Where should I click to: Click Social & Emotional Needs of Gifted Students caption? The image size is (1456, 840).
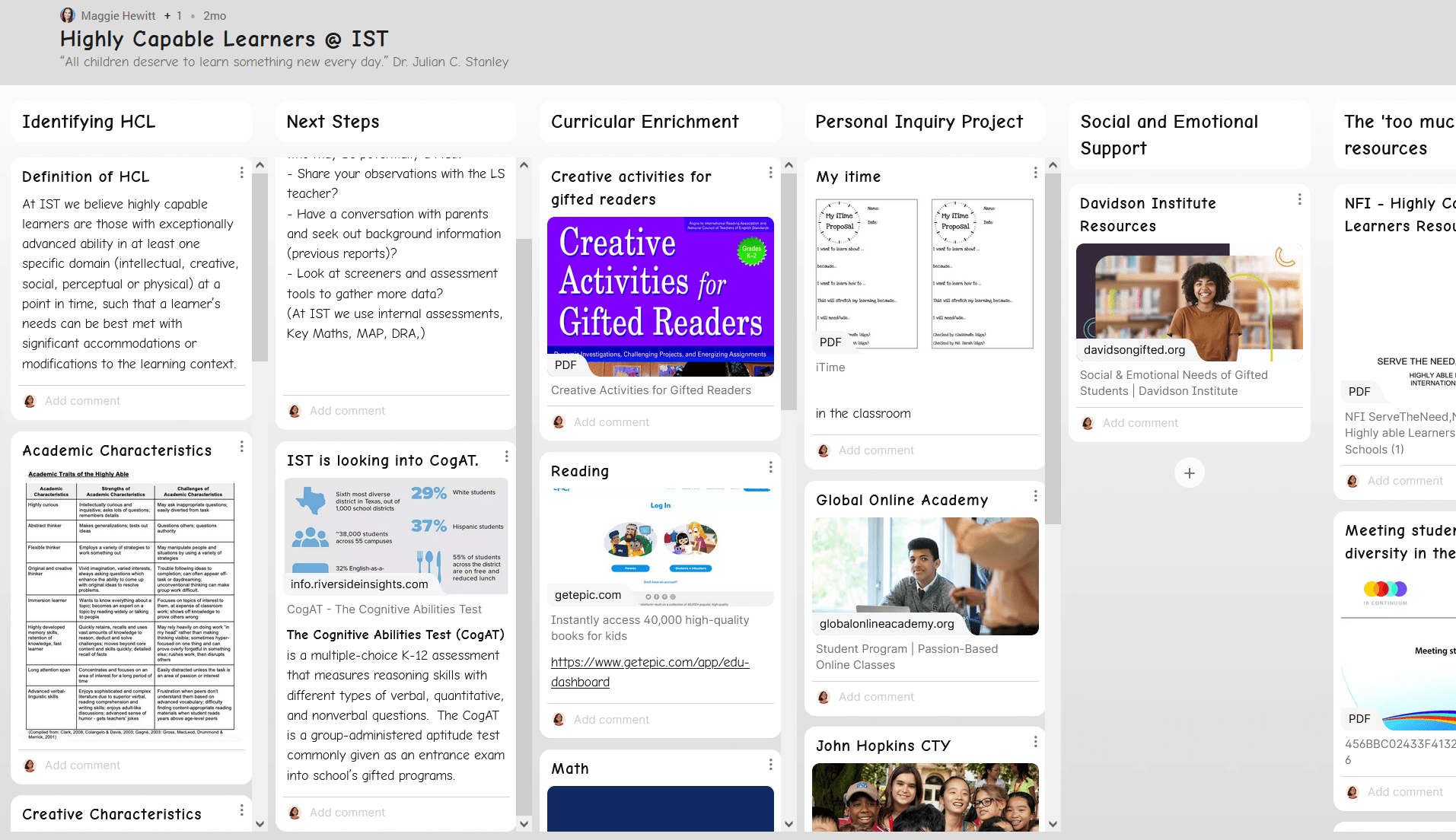1174,383
